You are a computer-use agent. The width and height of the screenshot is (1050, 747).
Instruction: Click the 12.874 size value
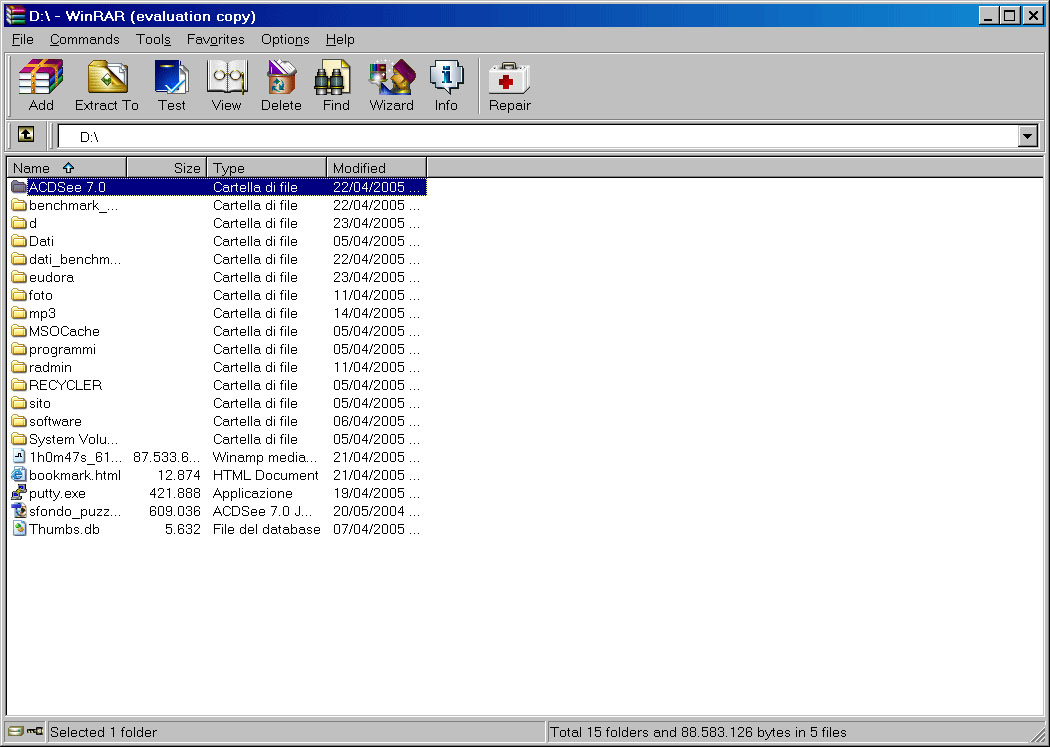pyautogui.click(x=179, y=475)
